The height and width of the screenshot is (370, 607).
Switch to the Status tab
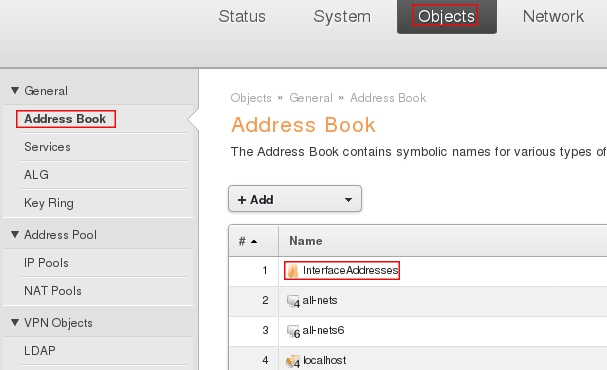(242, 16)
